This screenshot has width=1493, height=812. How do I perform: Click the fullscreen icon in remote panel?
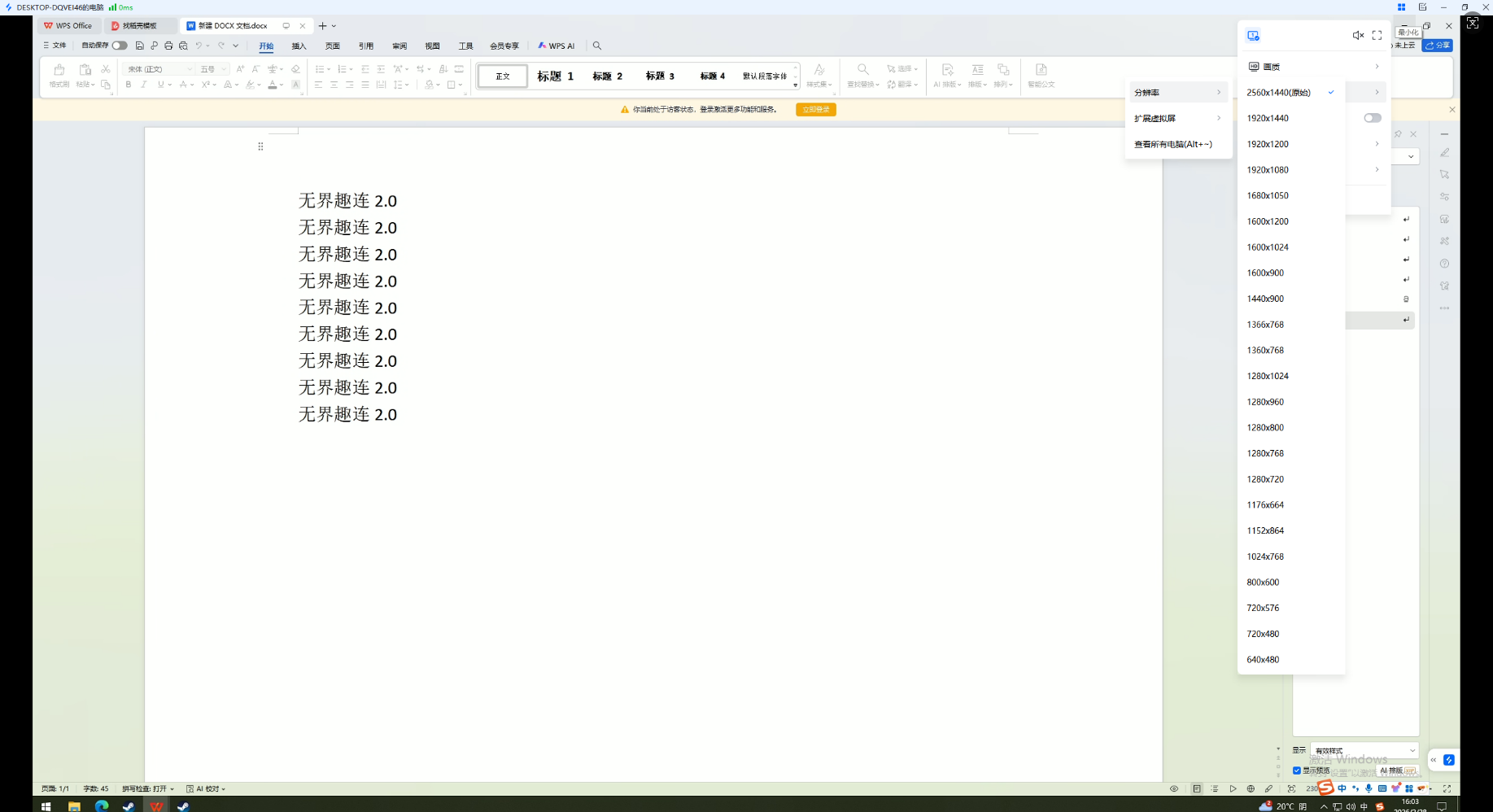tap(1377, 36)
